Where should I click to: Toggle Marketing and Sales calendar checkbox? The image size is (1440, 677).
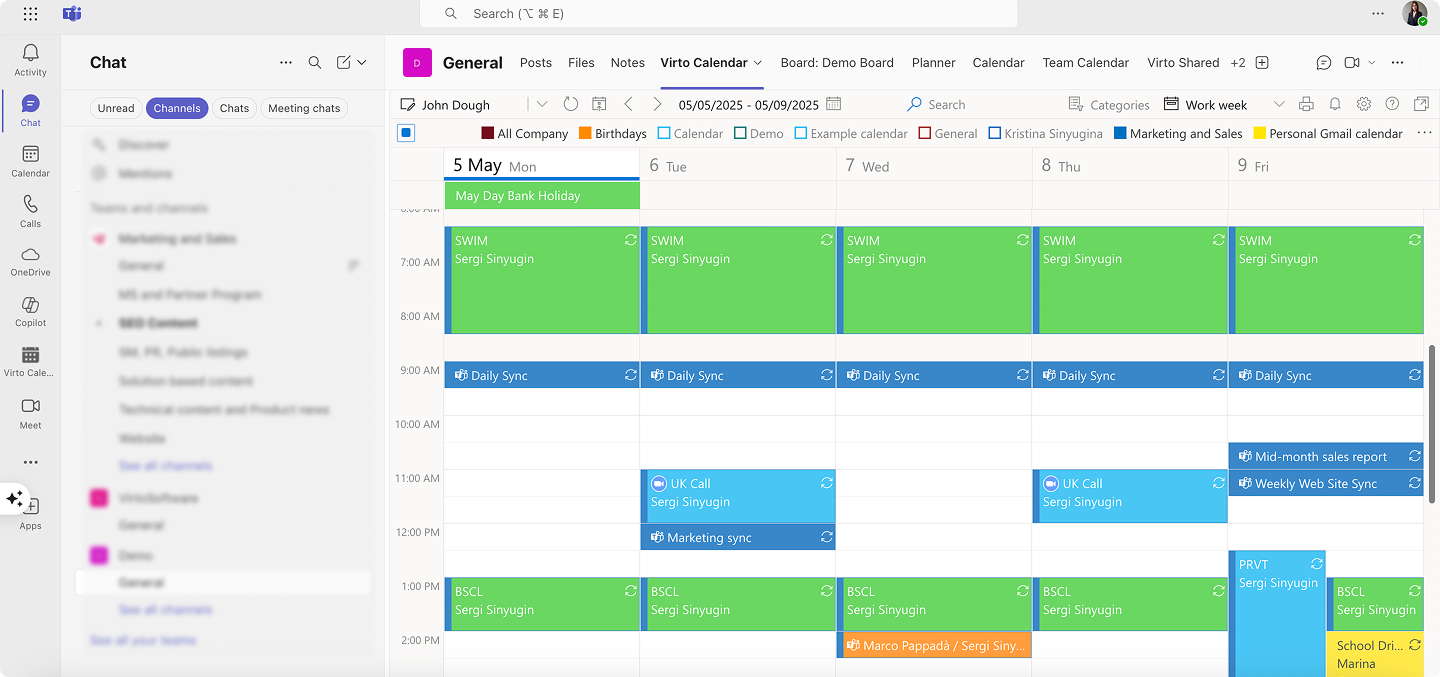(x=1120, y=133)
